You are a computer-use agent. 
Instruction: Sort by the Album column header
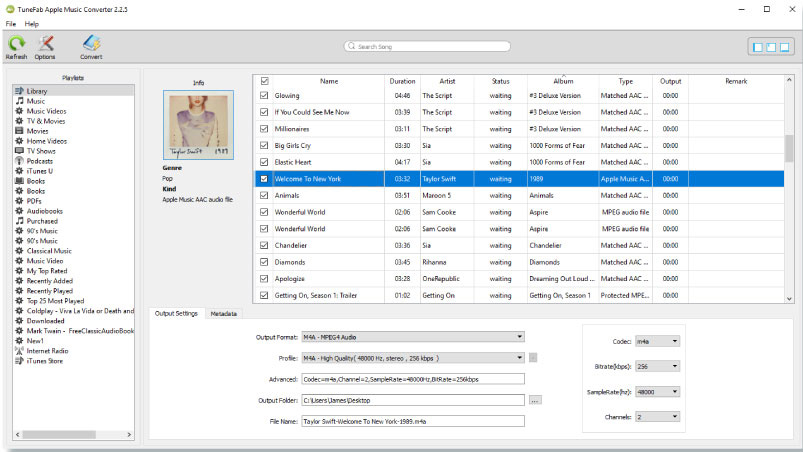click(563, 81)
